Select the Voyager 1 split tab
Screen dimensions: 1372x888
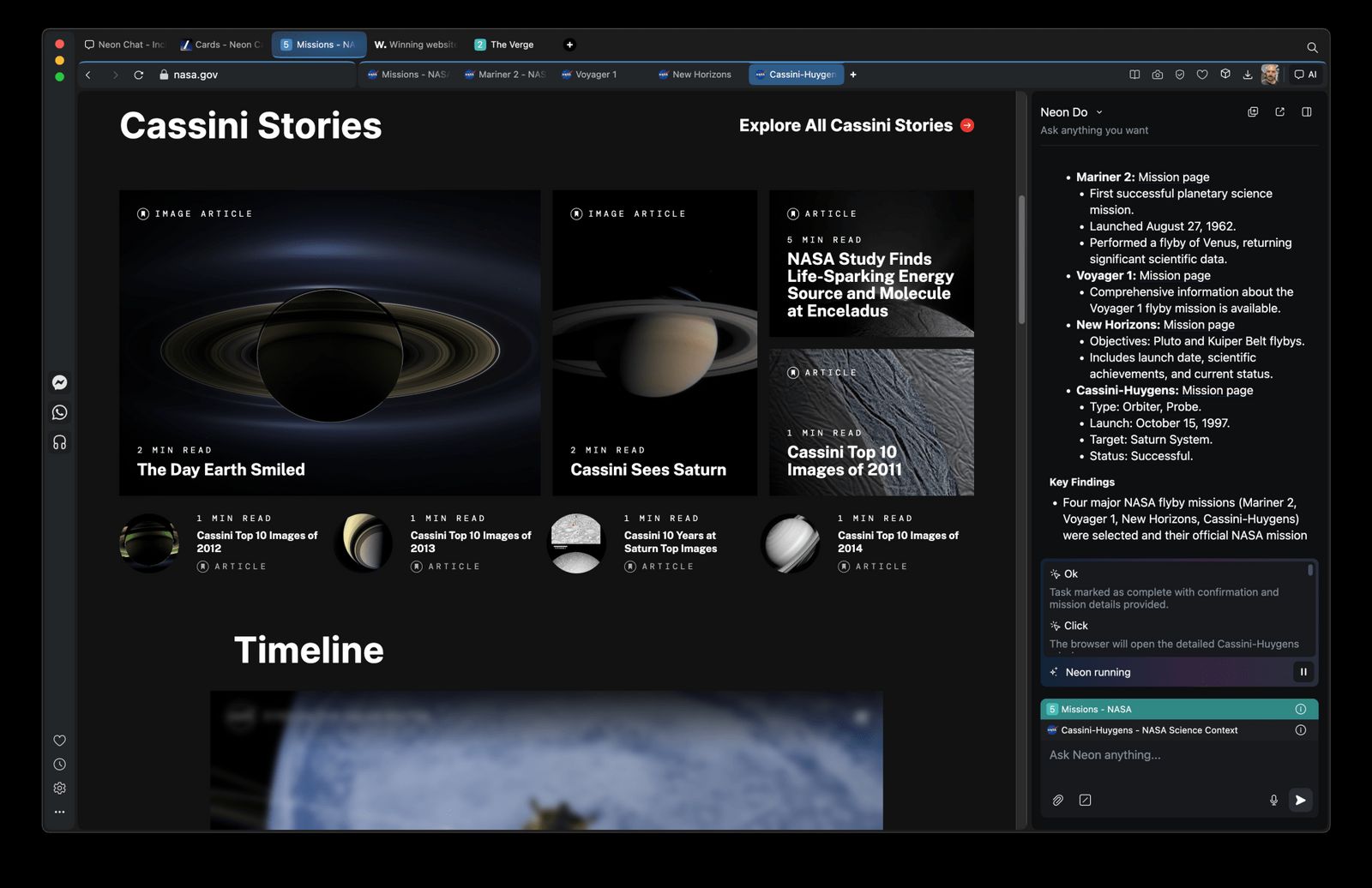pos(595,75)
